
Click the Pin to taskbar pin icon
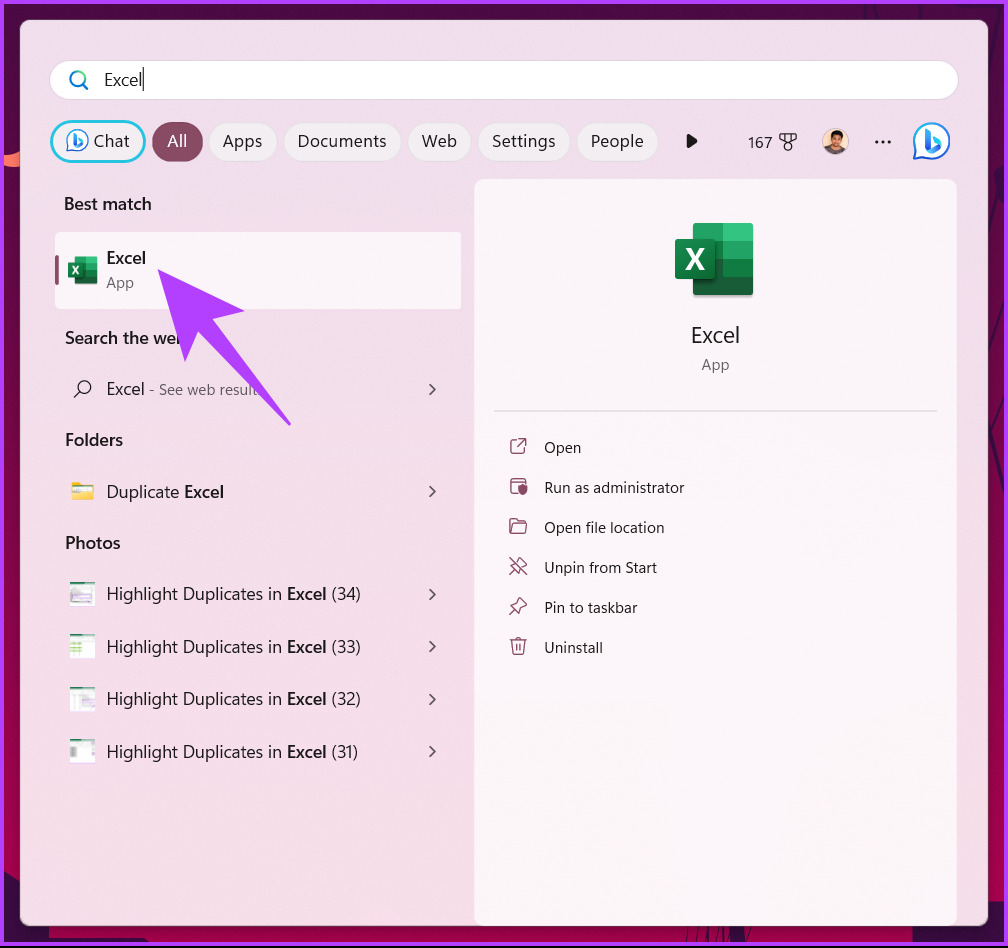[x=518, y=606]
